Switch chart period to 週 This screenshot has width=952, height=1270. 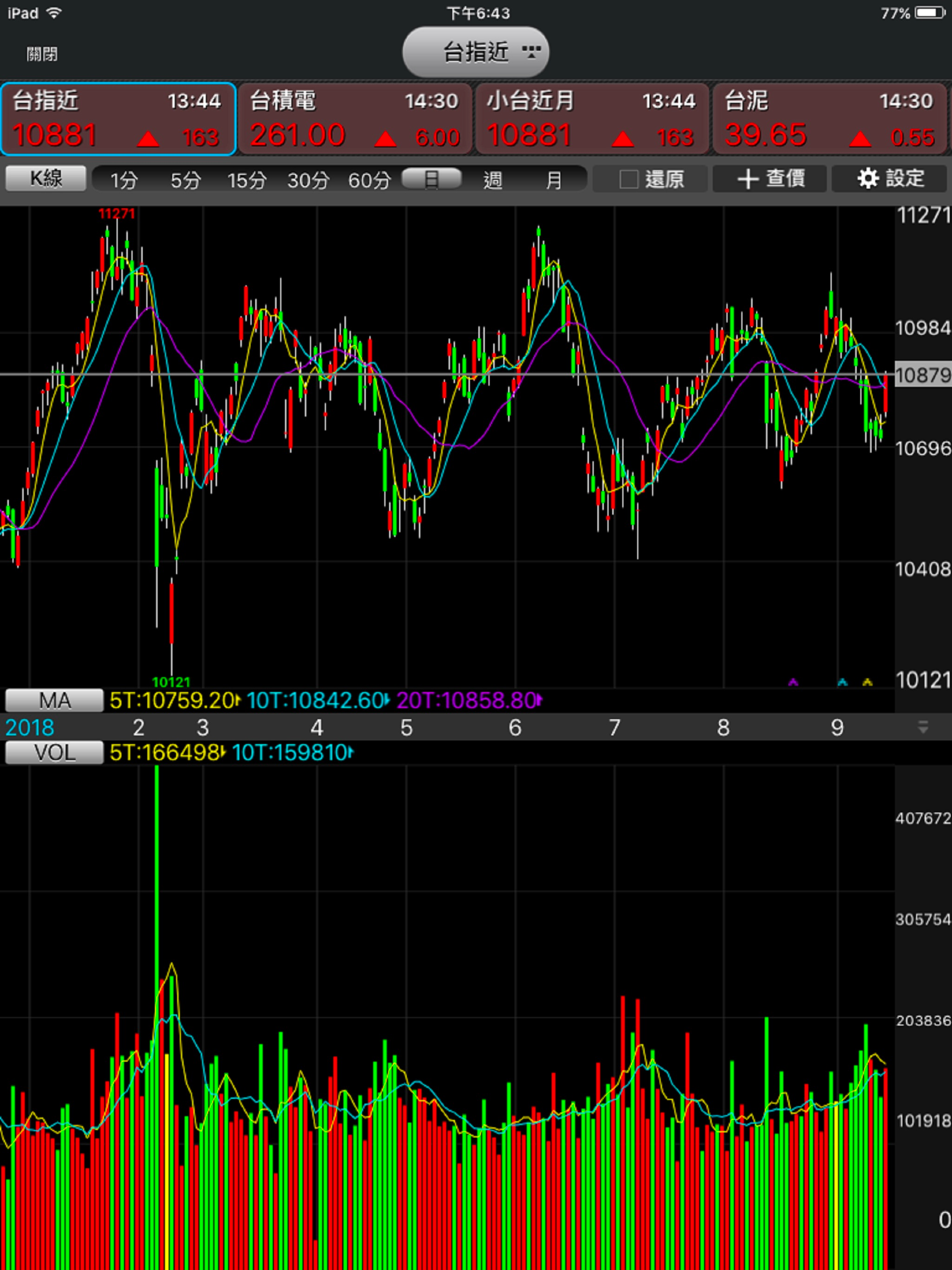493,180
